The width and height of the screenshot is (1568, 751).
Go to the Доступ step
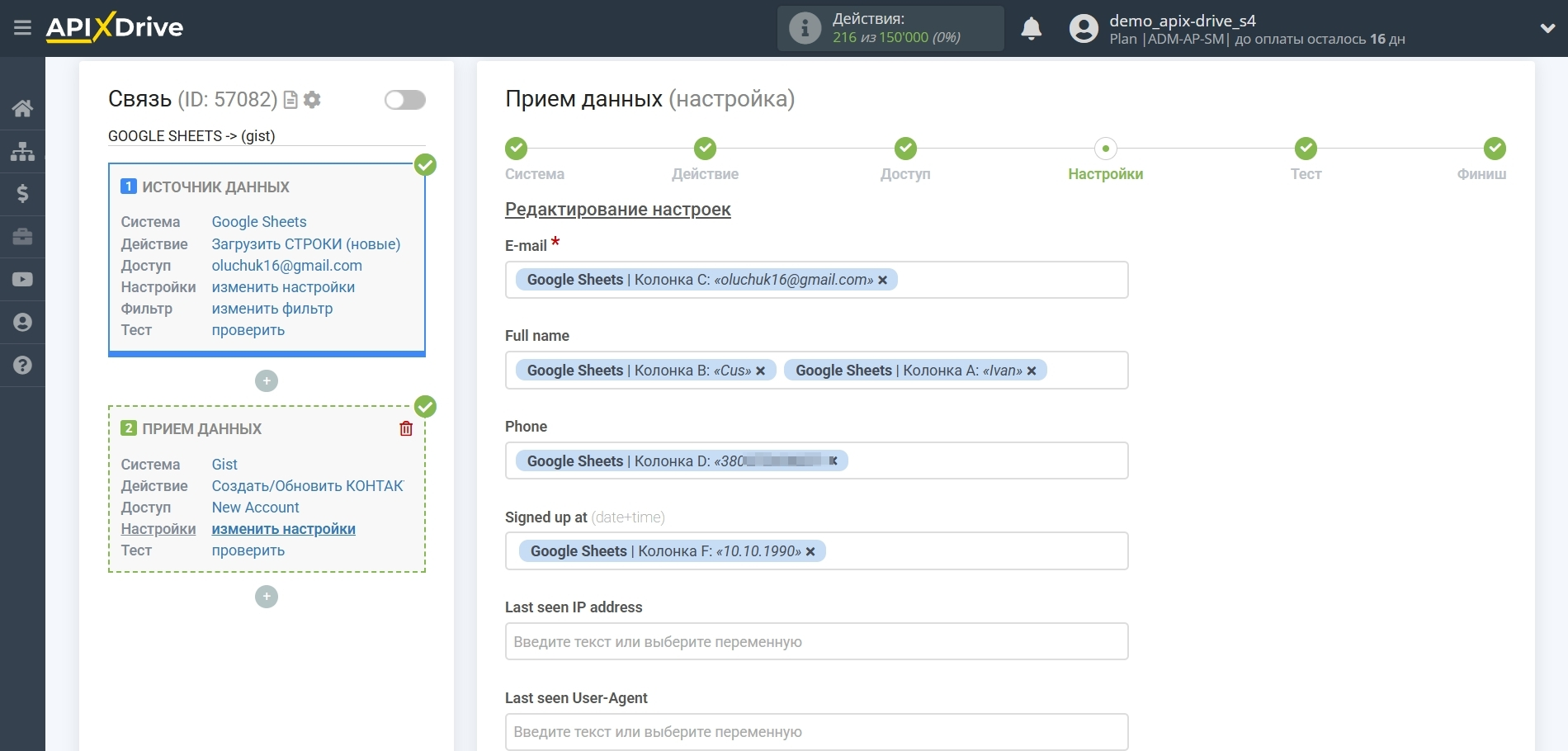point(905,149)
